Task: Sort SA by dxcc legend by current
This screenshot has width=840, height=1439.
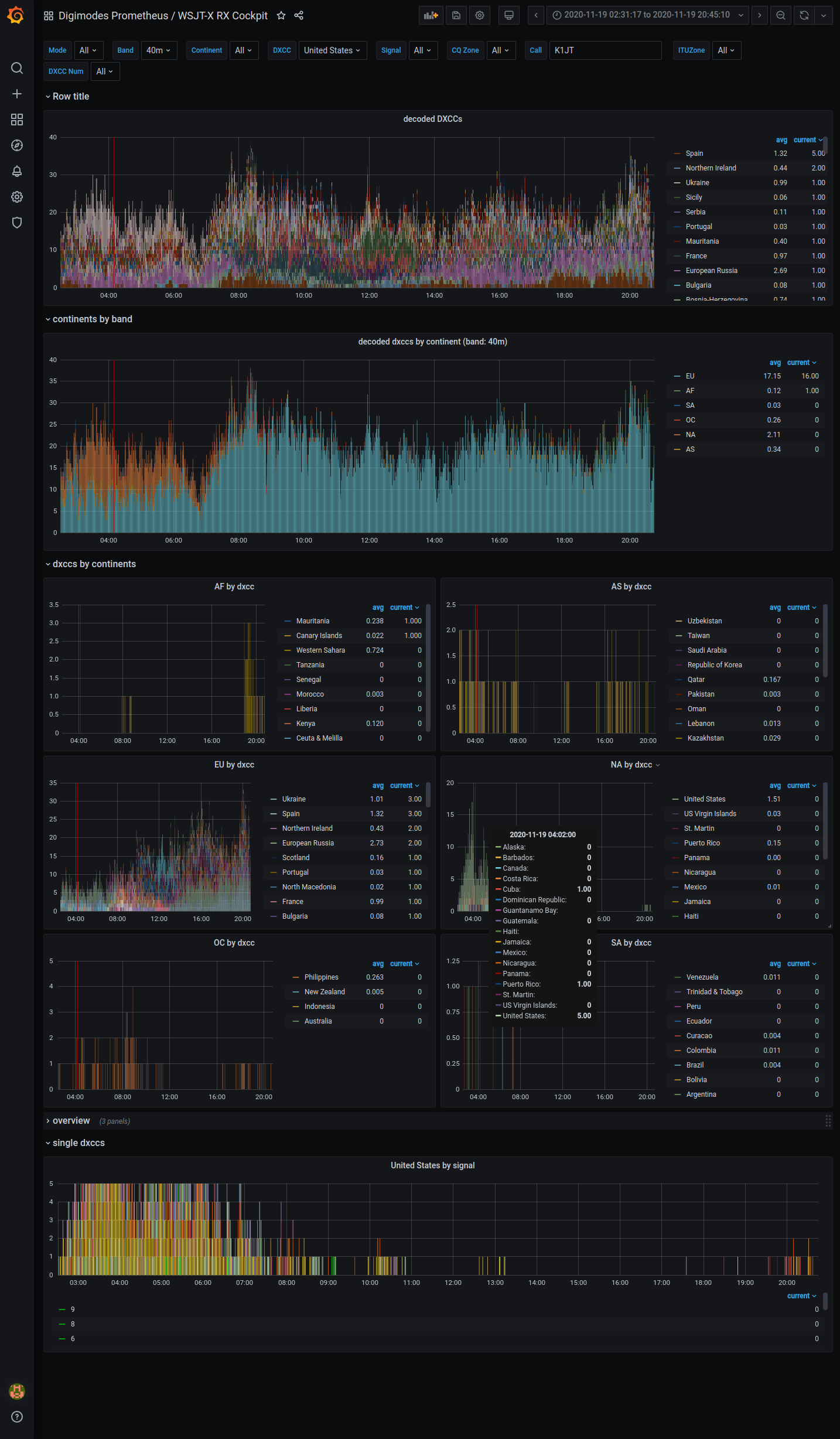Action: point(801,964)
